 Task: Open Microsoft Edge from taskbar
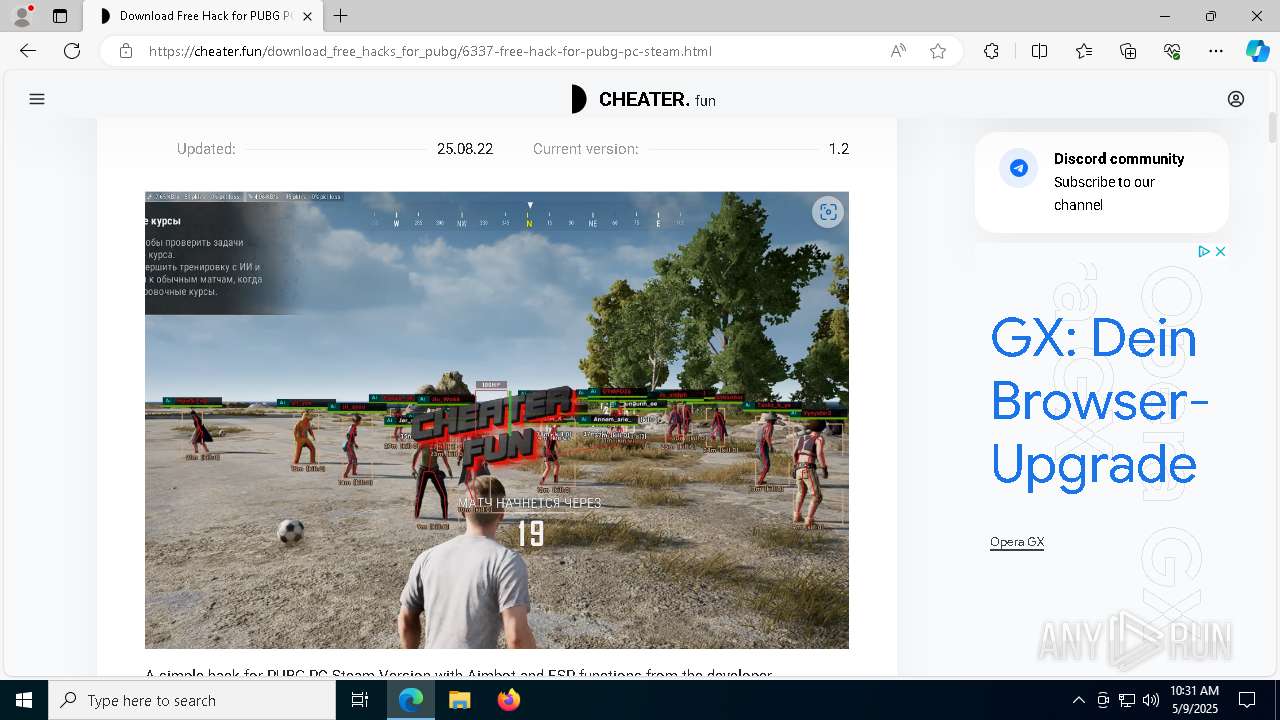click(411, 700)
